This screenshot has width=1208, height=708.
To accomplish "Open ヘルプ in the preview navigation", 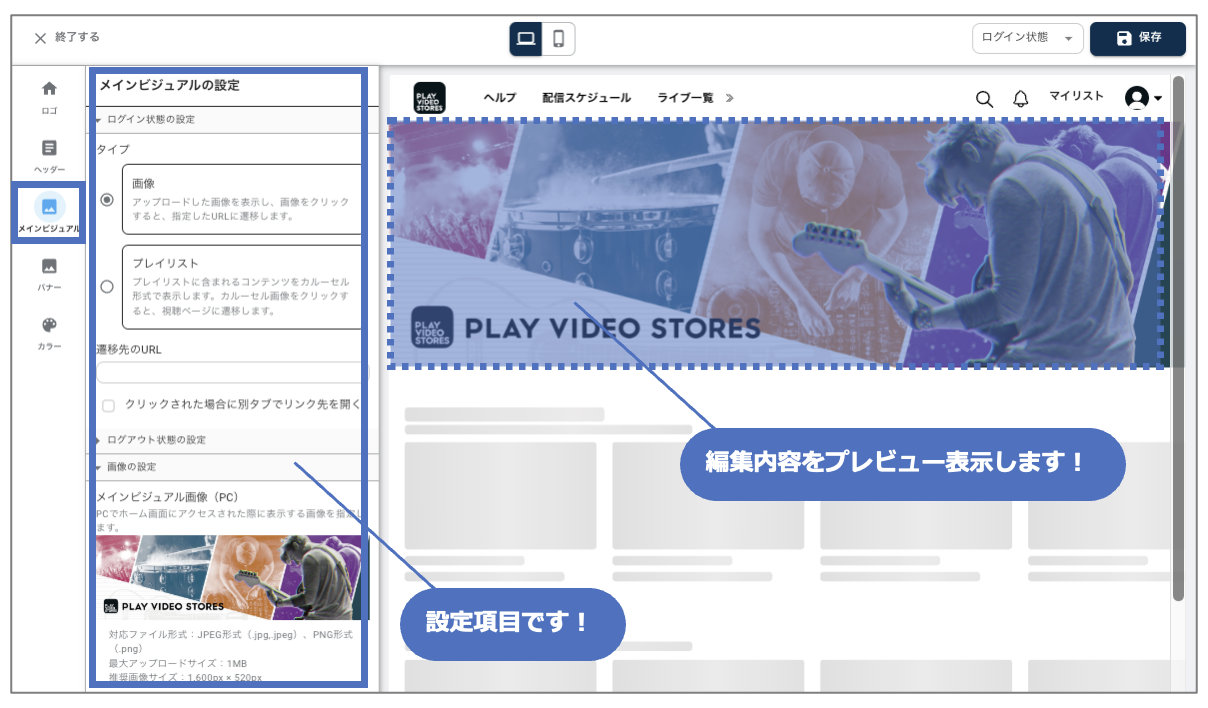I will 499,98.
